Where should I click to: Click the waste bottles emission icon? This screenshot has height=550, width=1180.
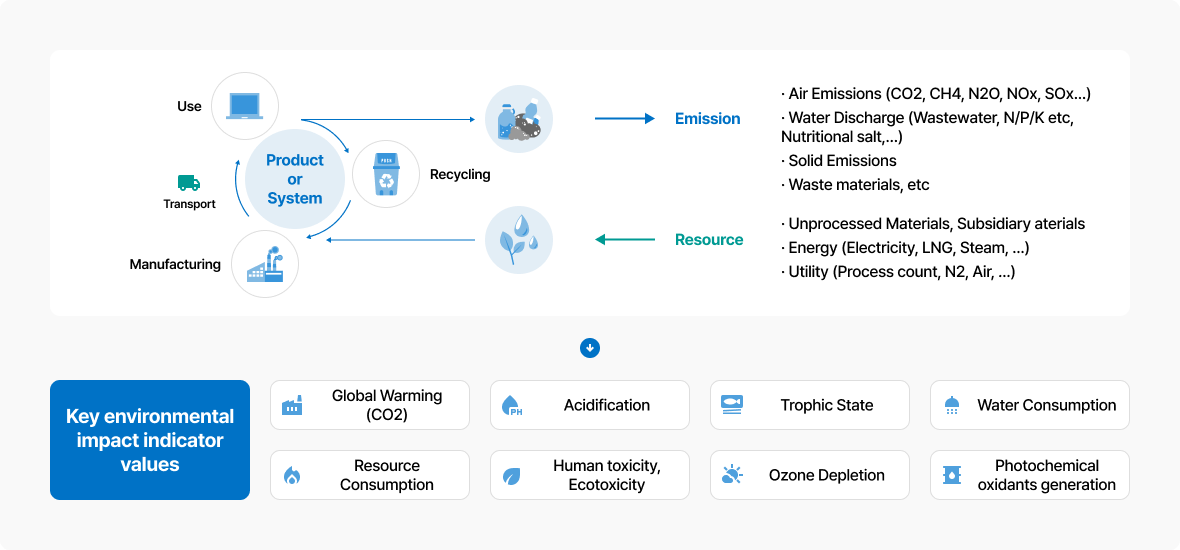(x=518, y=118)
